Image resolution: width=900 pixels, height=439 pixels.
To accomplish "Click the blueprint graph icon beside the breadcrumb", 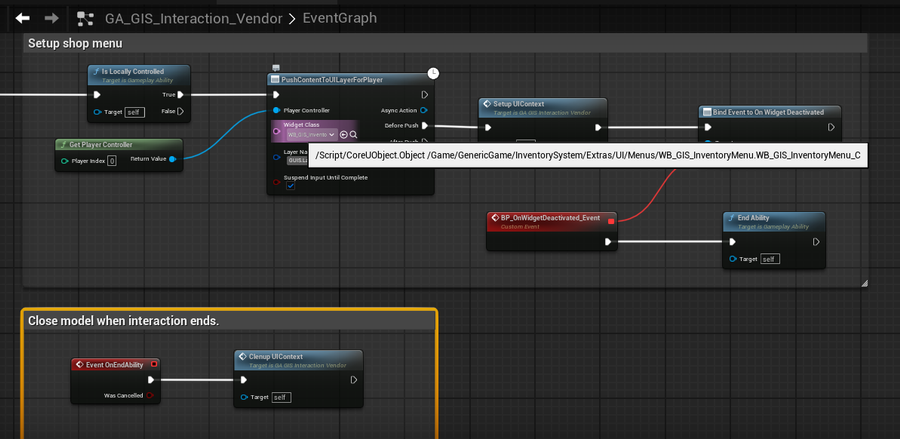I will pos(85,18).
